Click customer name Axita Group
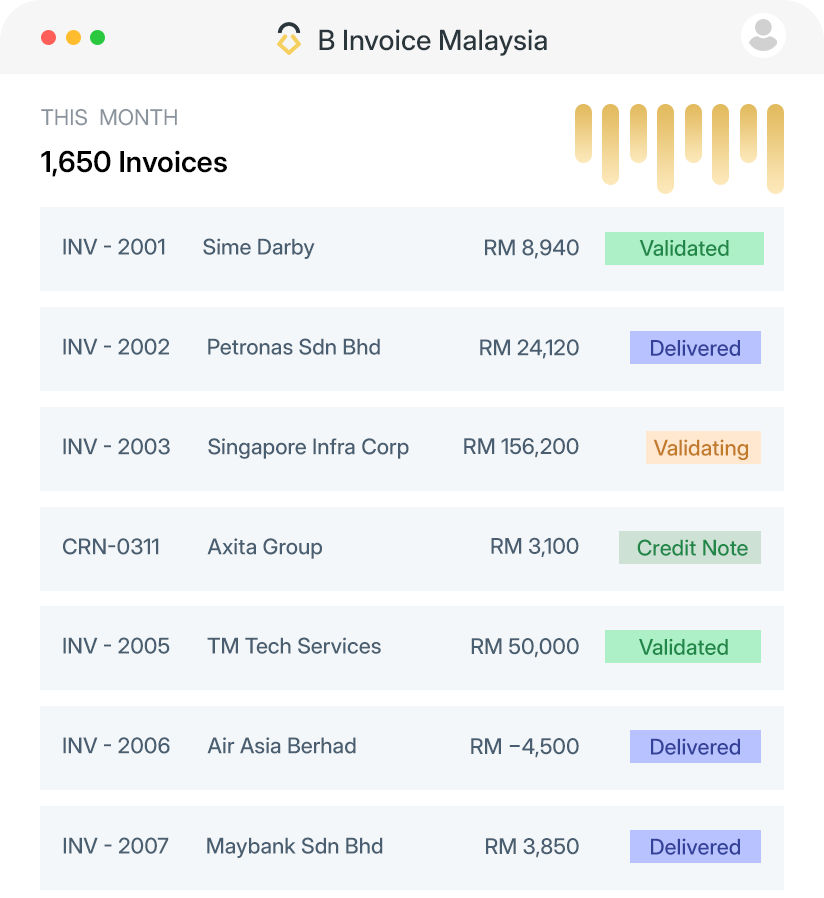The image size is (824, 898). tap(265, 547)
